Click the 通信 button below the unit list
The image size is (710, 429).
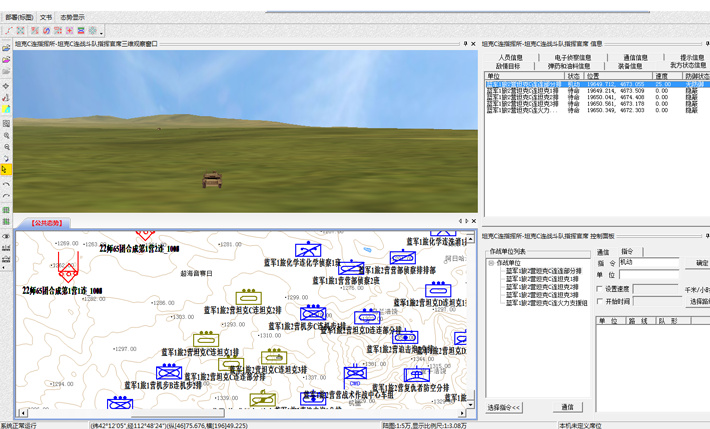567,407
